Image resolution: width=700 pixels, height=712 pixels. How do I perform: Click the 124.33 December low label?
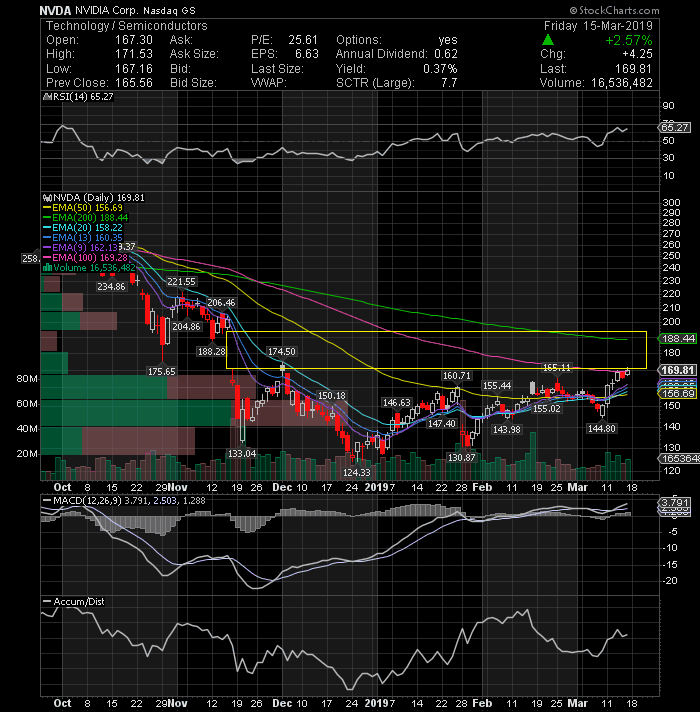click(x=356, y=473)
